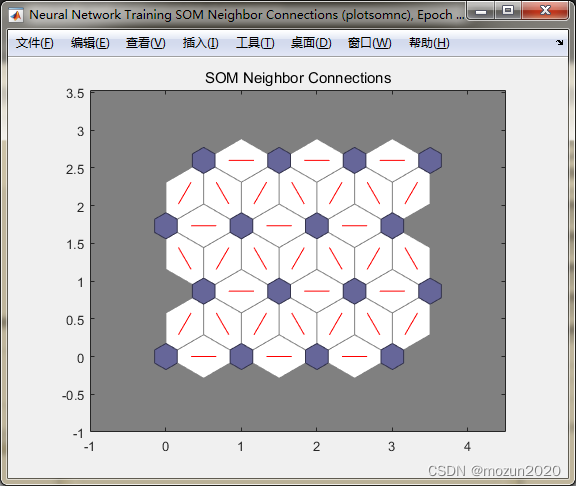Click the dock figure arrow icon
Viewport: 576px width, 486px height.
pyautogui.click(x=559, y=43)
